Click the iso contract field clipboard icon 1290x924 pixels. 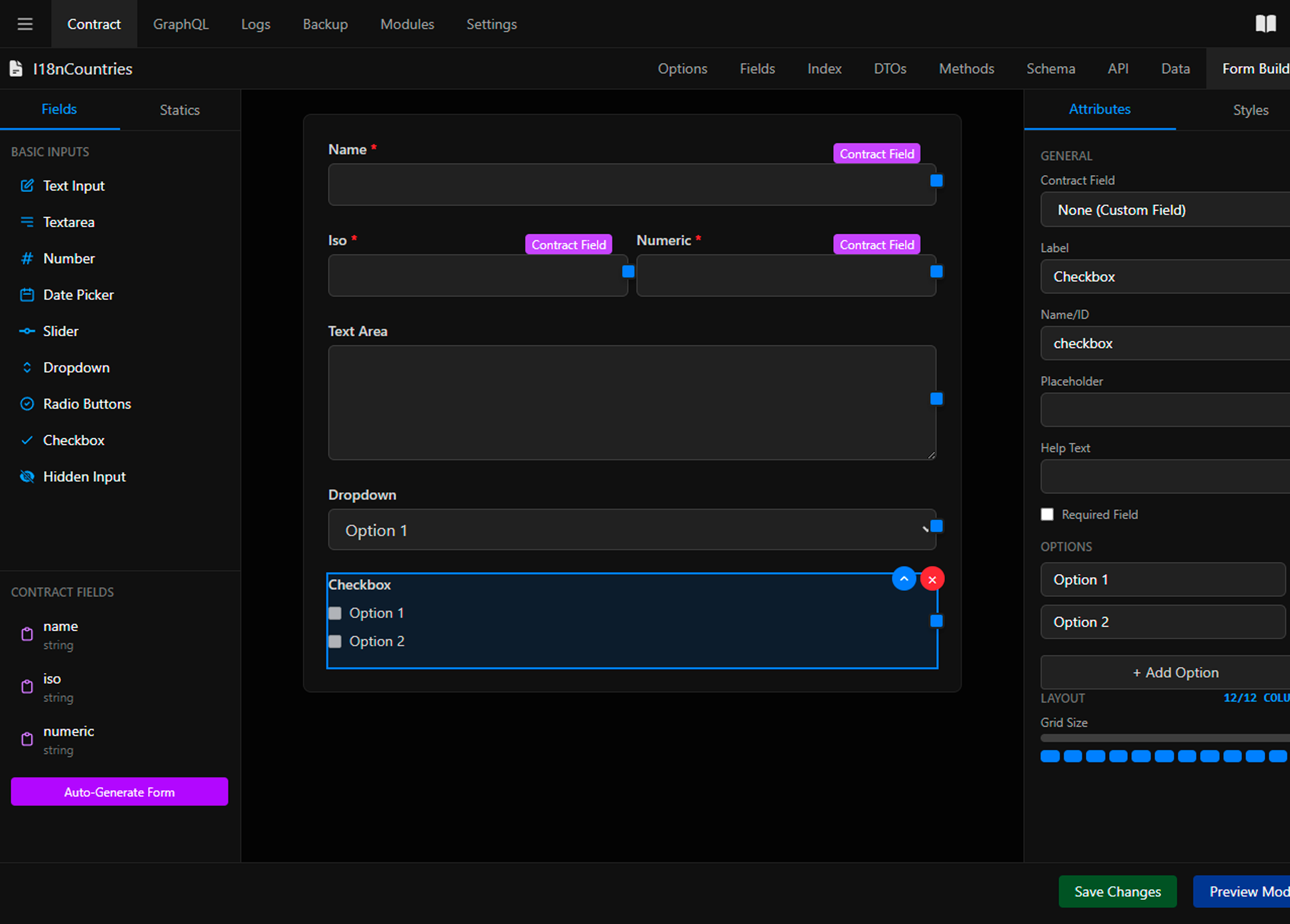click(x=27, y=687)
